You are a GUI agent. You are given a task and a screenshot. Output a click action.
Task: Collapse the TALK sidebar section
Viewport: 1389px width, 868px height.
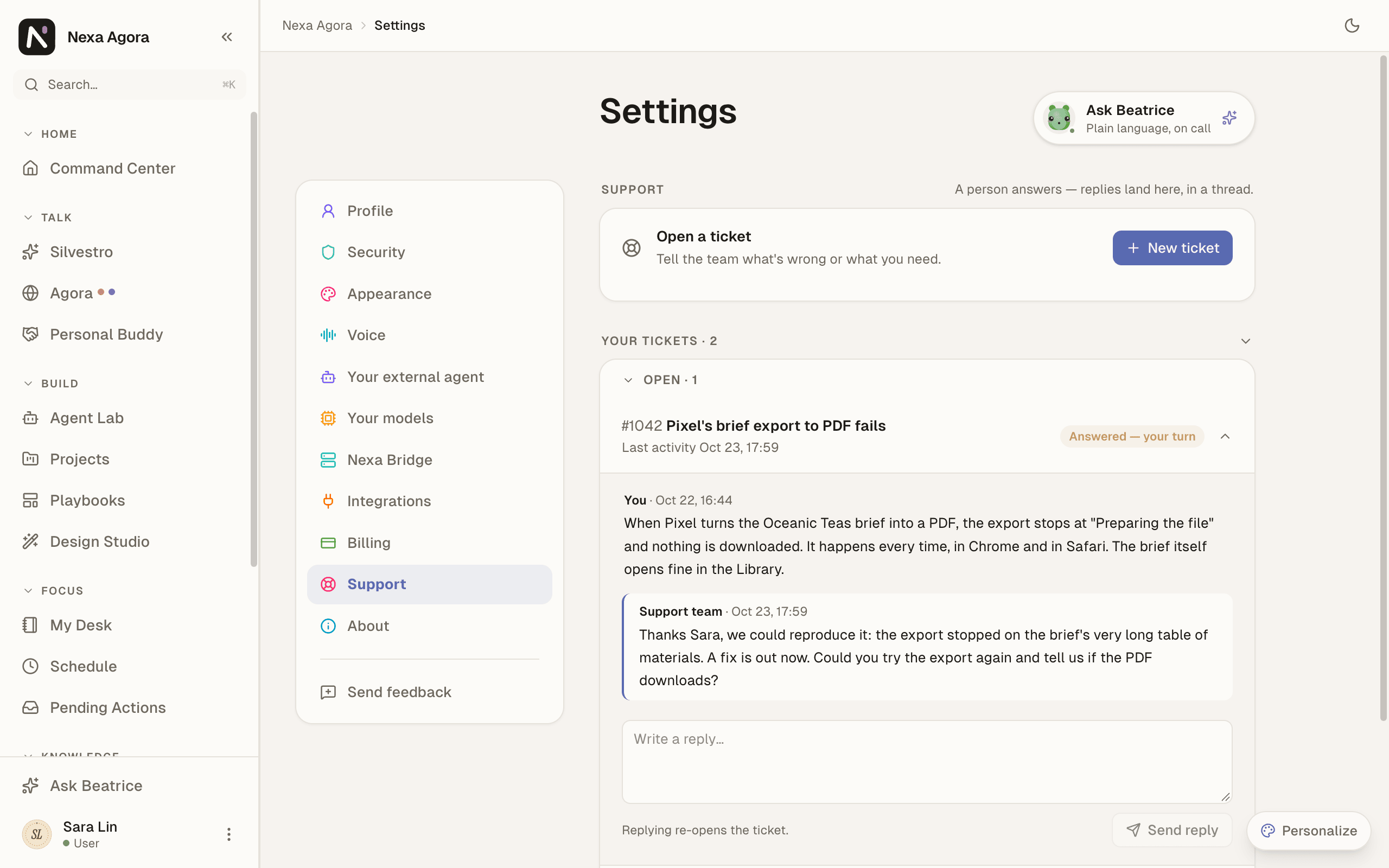pos(28,218)
